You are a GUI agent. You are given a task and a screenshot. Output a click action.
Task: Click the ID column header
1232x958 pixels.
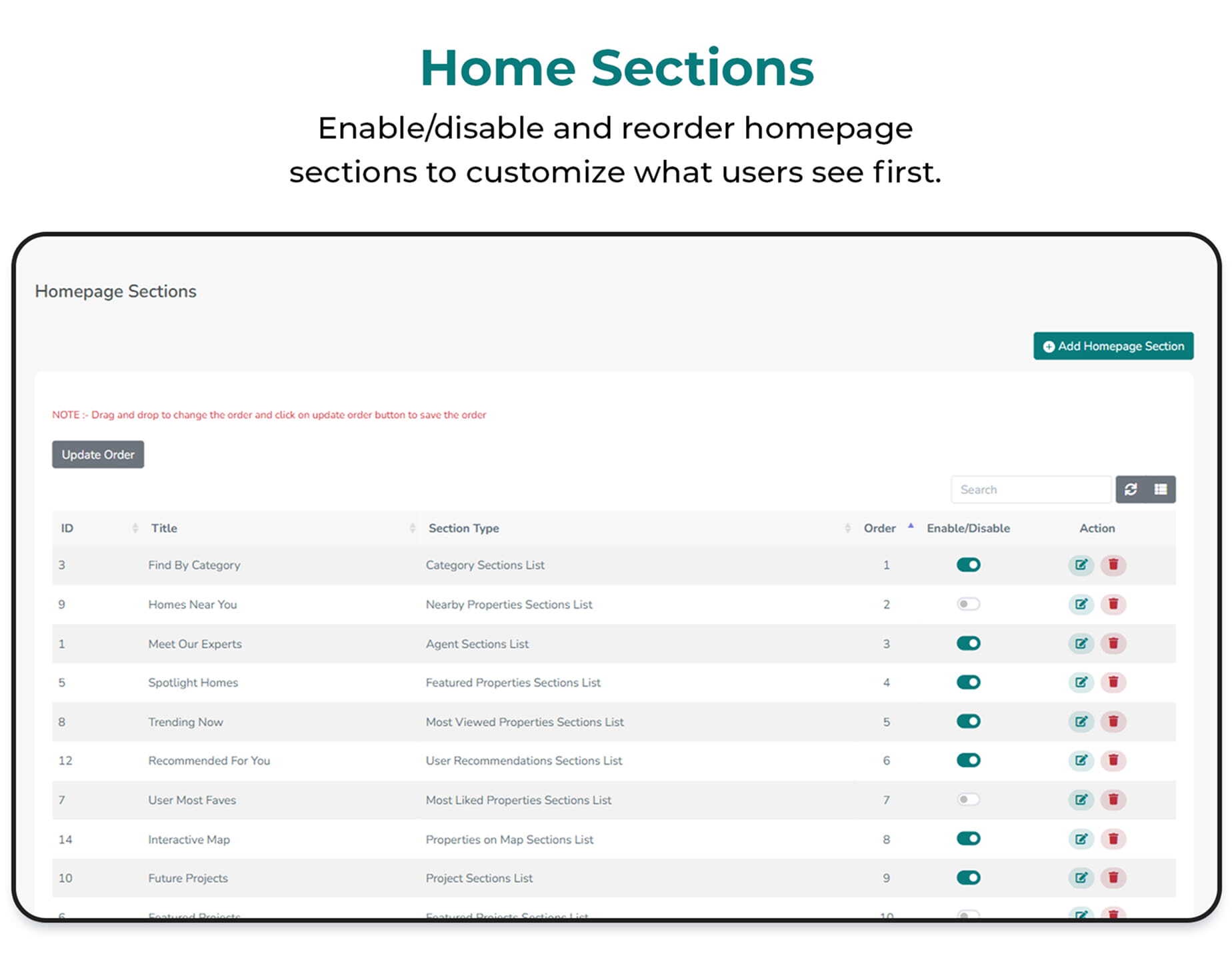tap(66, 527)
